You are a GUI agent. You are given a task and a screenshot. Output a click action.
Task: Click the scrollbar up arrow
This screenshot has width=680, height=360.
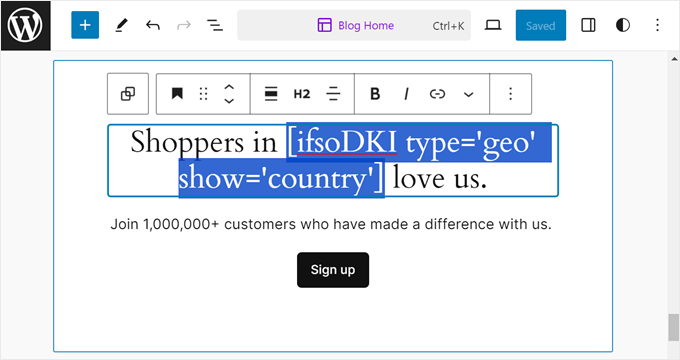[x=674, y=58]
